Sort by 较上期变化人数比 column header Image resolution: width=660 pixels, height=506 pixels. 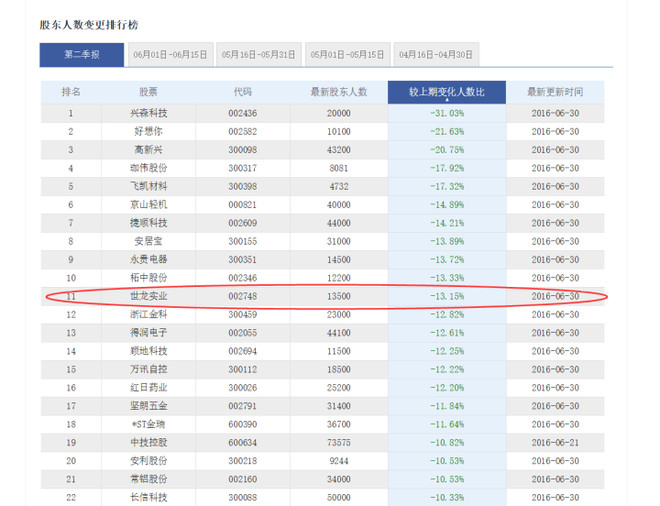point(446,92)
